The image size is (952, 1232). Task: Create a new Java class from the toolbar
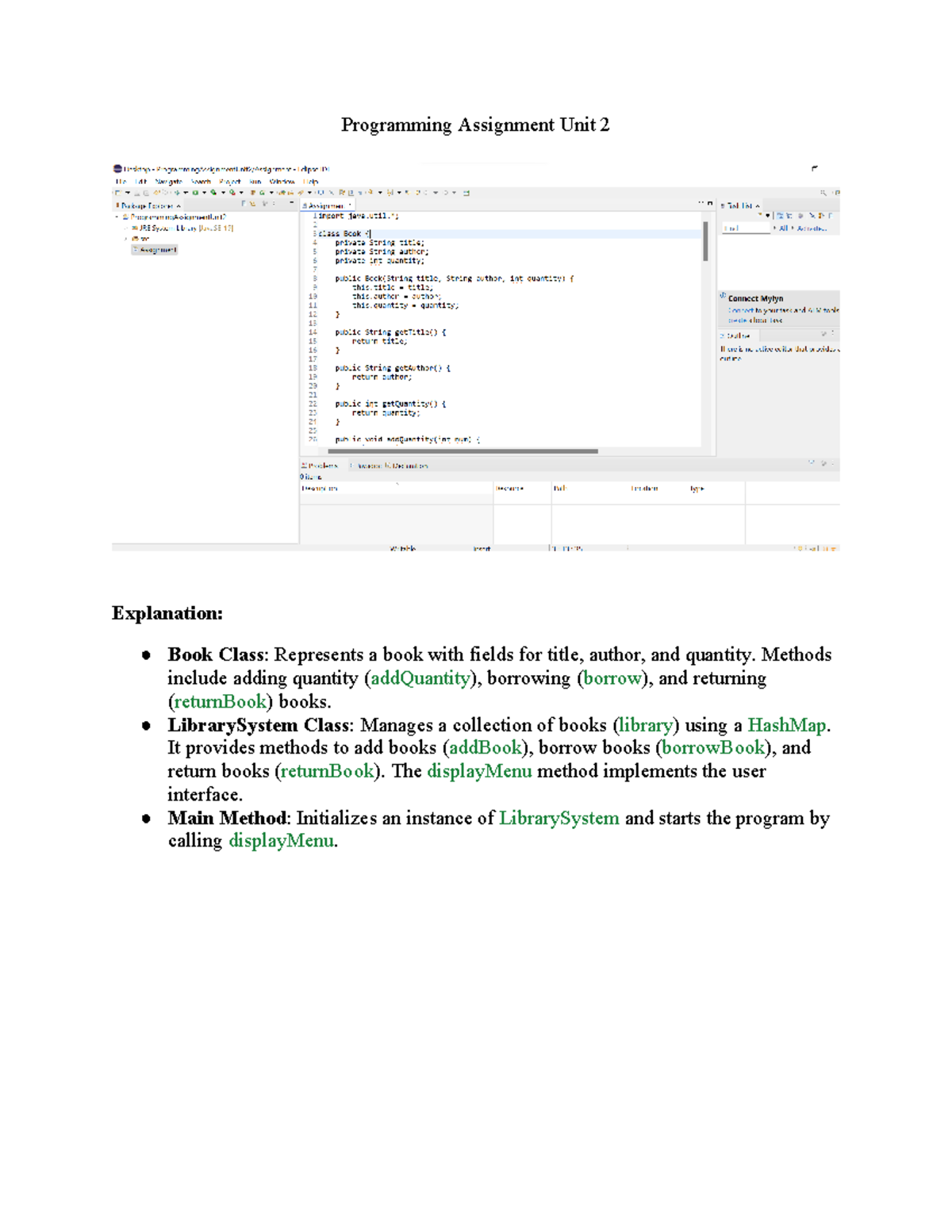[x=262, y=193]
